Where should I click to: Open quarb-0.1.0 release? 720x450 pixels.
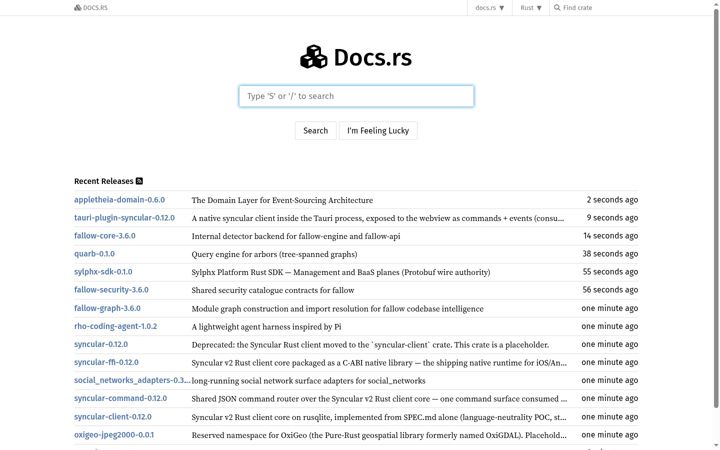tap(95, 254)
